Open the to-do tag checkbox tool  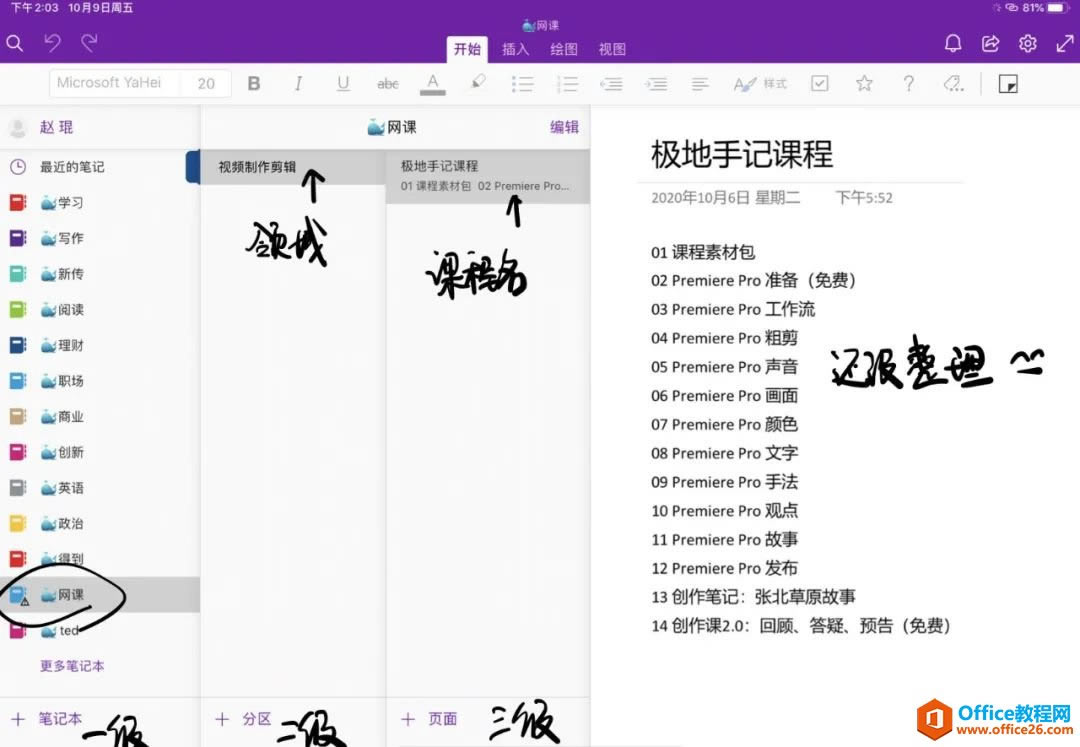(820, 84)
